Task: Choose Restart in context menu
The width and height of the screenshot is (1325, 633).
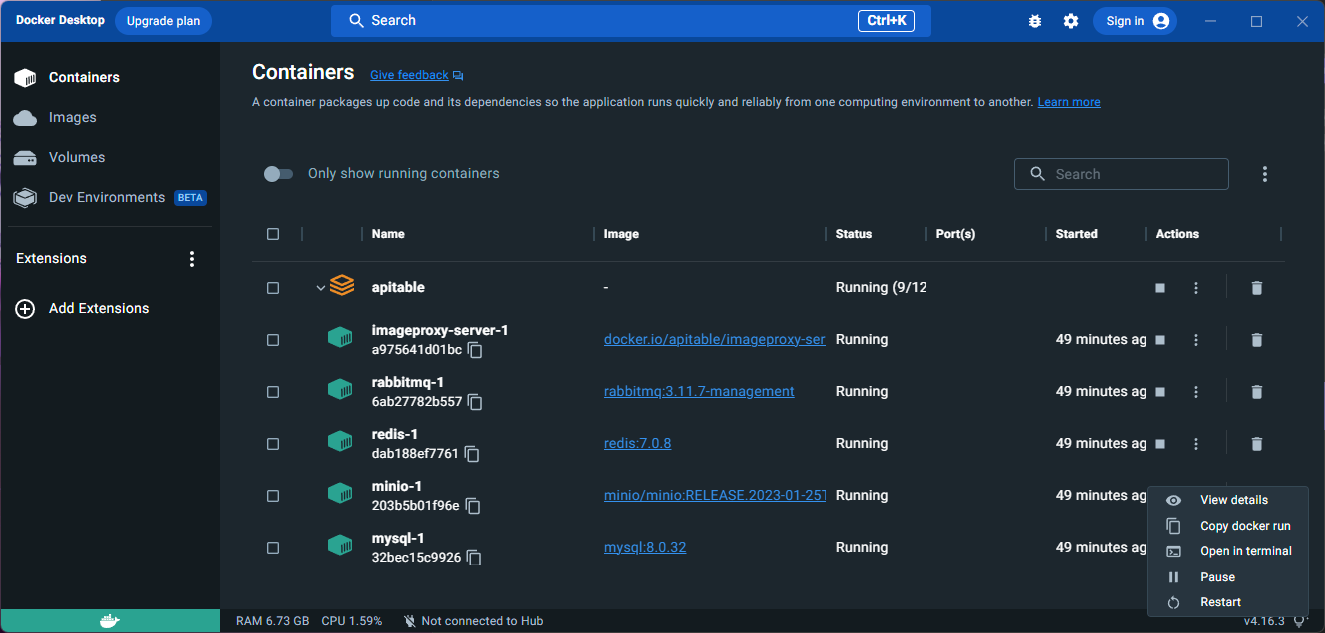Action: tap(1228, 602)
